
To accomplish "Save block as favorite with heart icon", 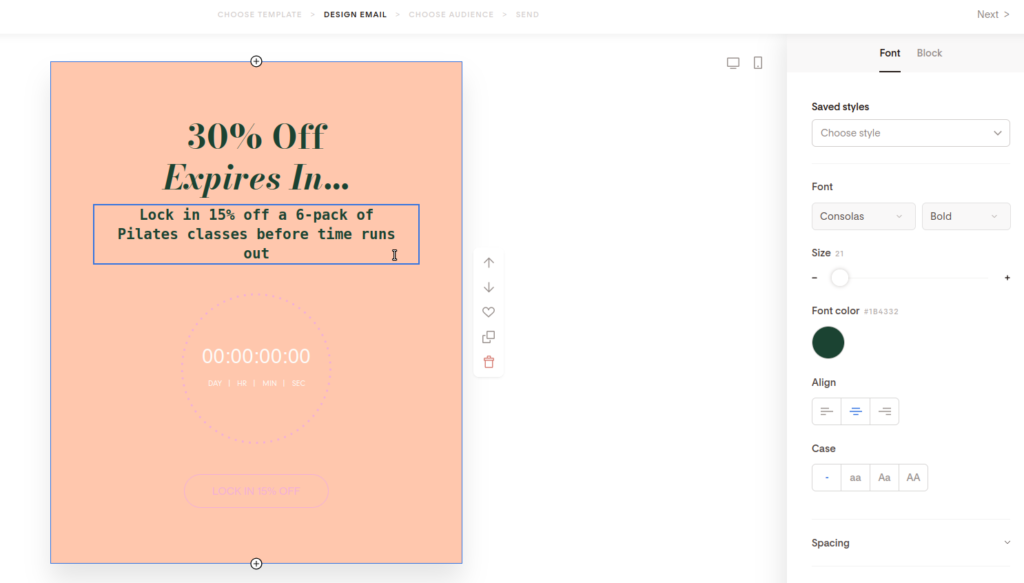I will 488,312.
